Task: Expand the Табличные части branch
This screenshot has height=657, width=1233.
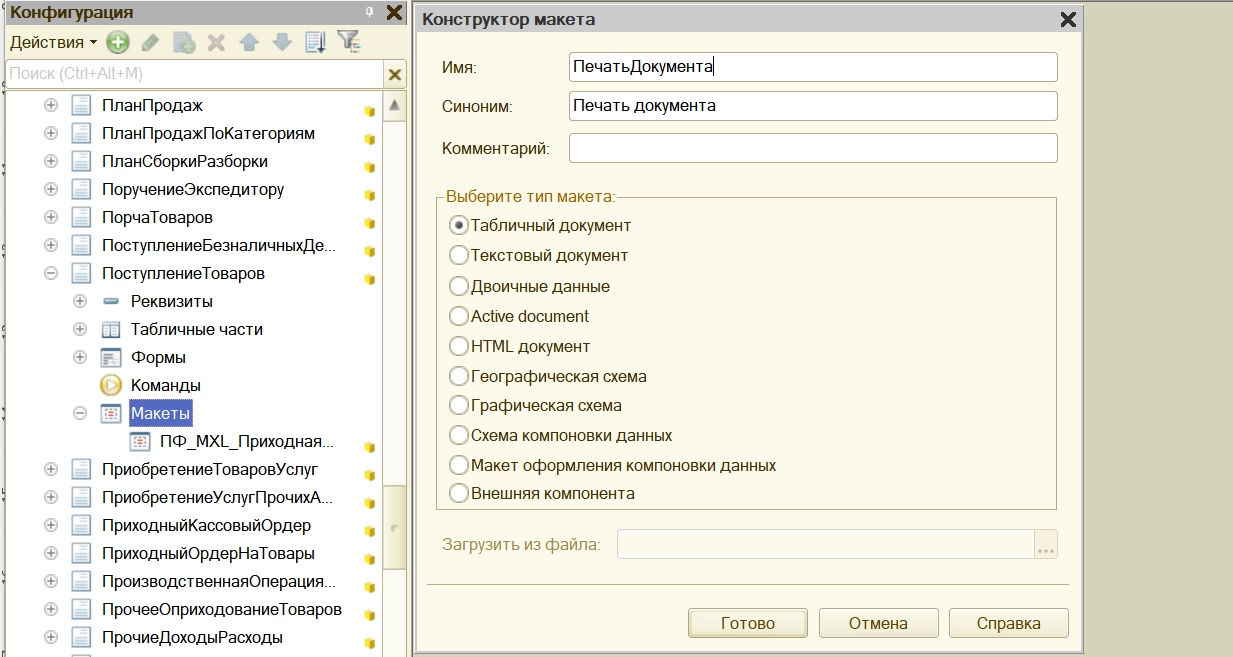Action: (x=81, y=330)
